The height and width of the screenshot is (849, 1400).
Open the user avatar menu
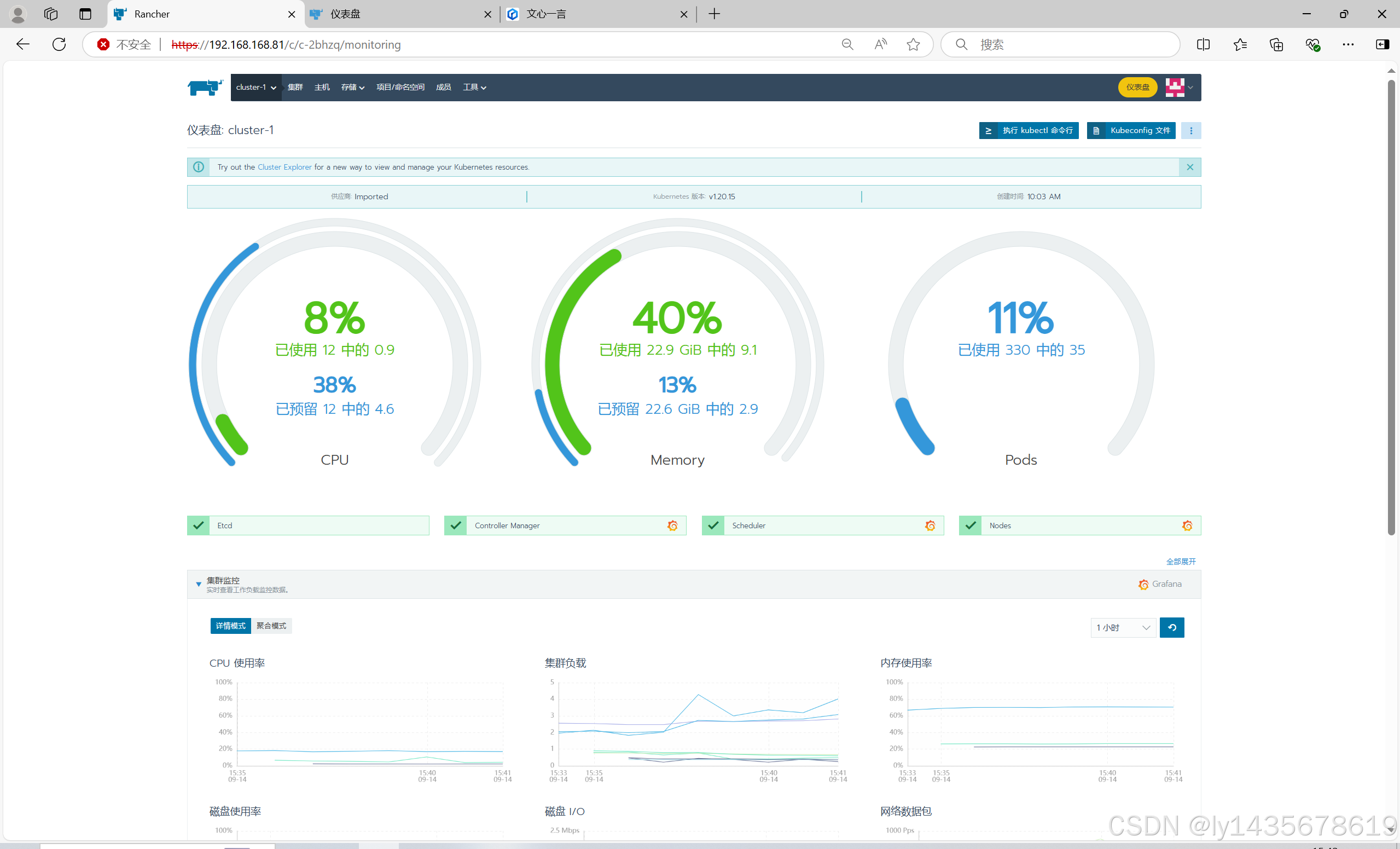1178,88
